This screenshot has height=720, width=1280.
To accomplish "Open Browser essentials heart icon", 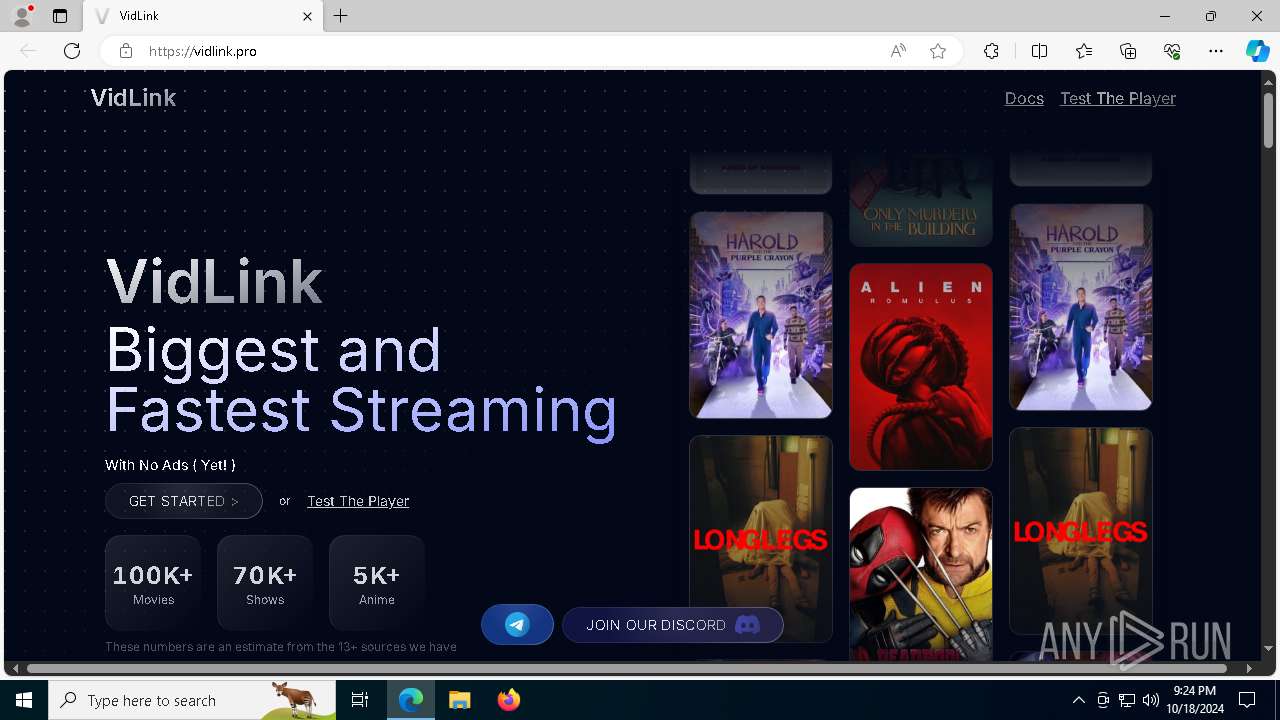I will click(x=1172, y=51).
